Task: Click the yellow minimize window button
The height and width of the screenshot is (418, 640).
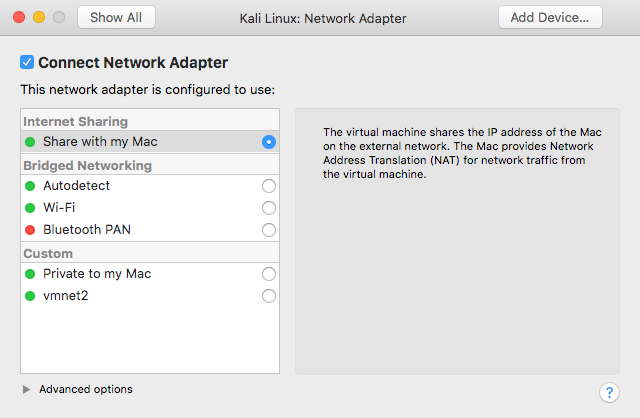Action: click(39, 17)
